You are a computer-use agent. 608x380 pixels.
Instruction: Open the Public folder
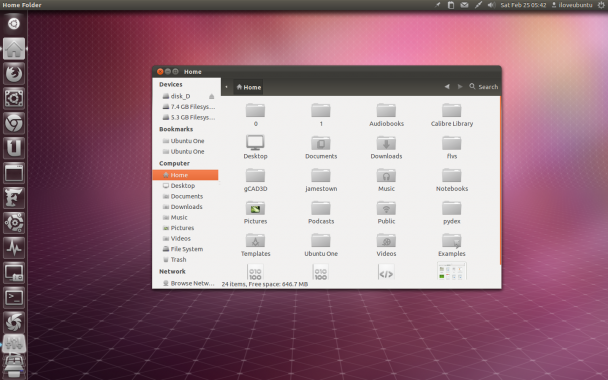tap(386, 212)
